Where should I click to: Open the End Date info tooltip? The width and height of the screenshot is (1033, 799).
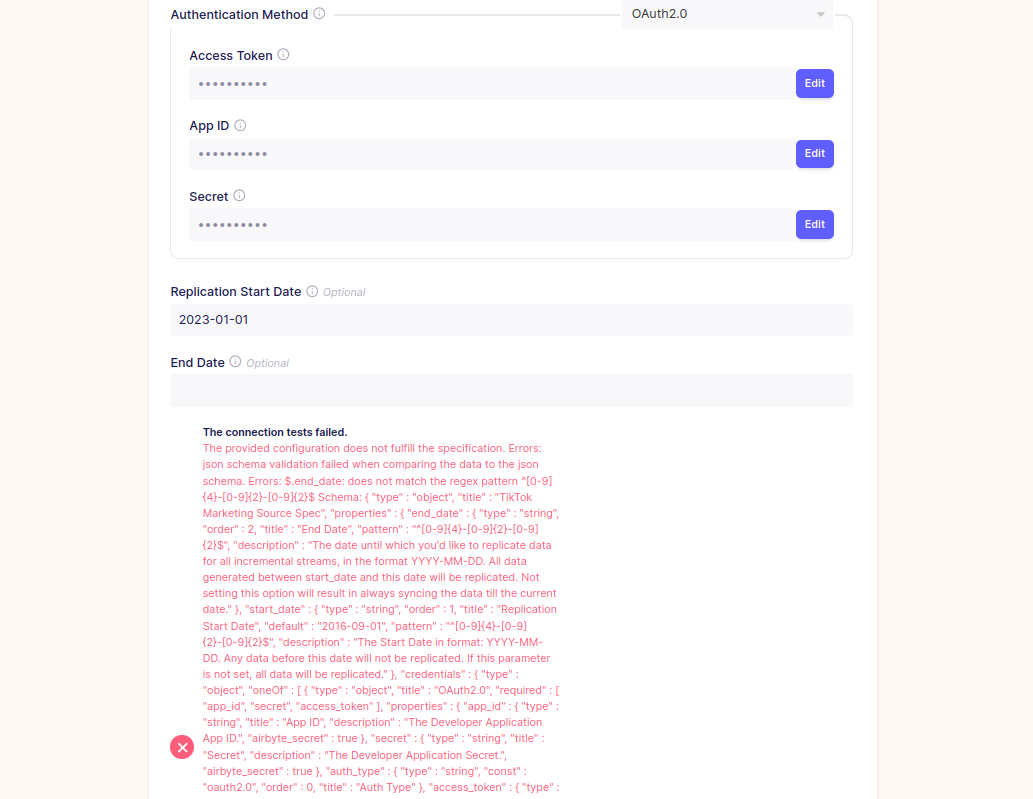click(x=234, y=362)
